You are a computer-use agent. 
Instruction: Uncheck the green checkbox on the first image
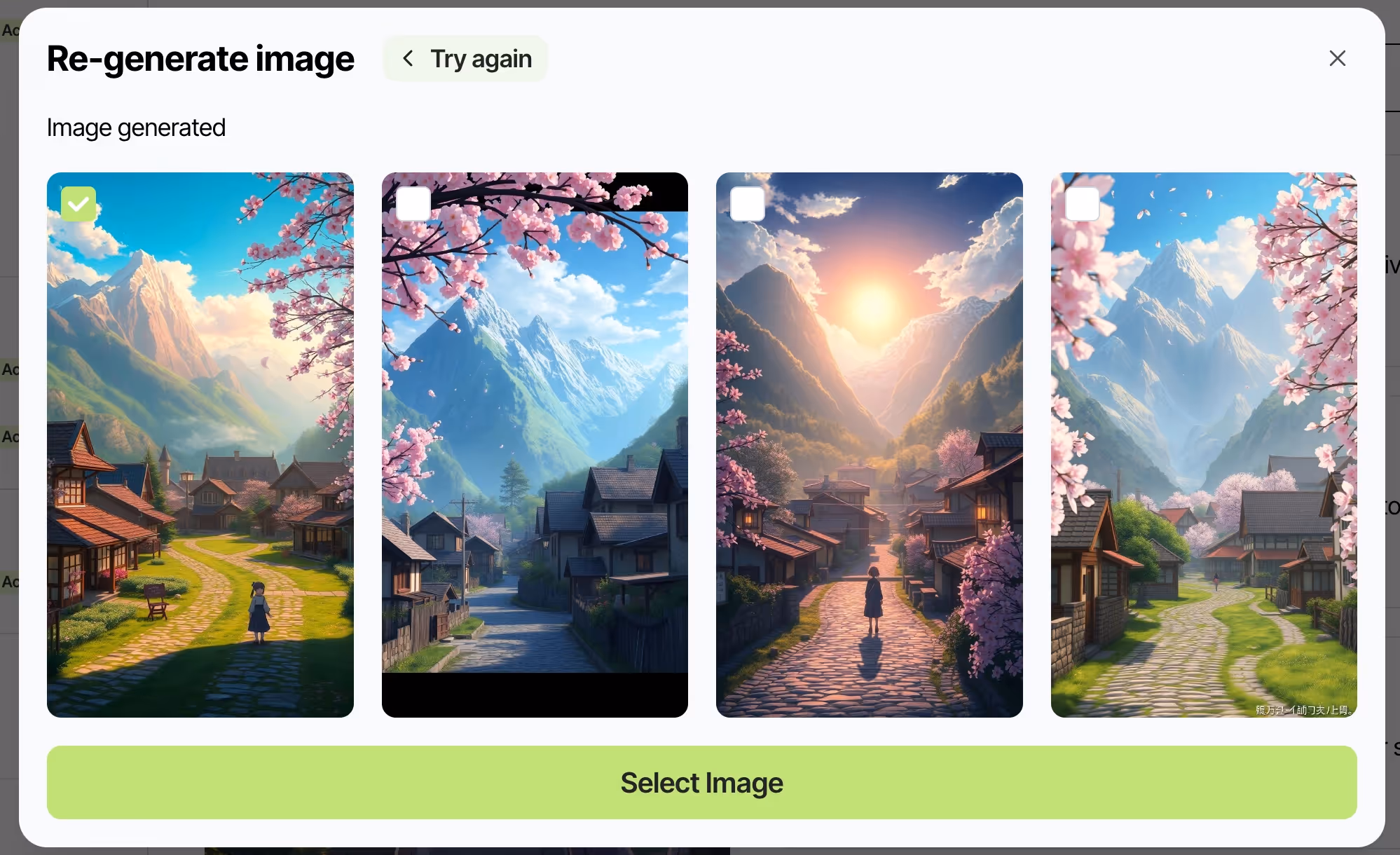click(x=78, y=204)
